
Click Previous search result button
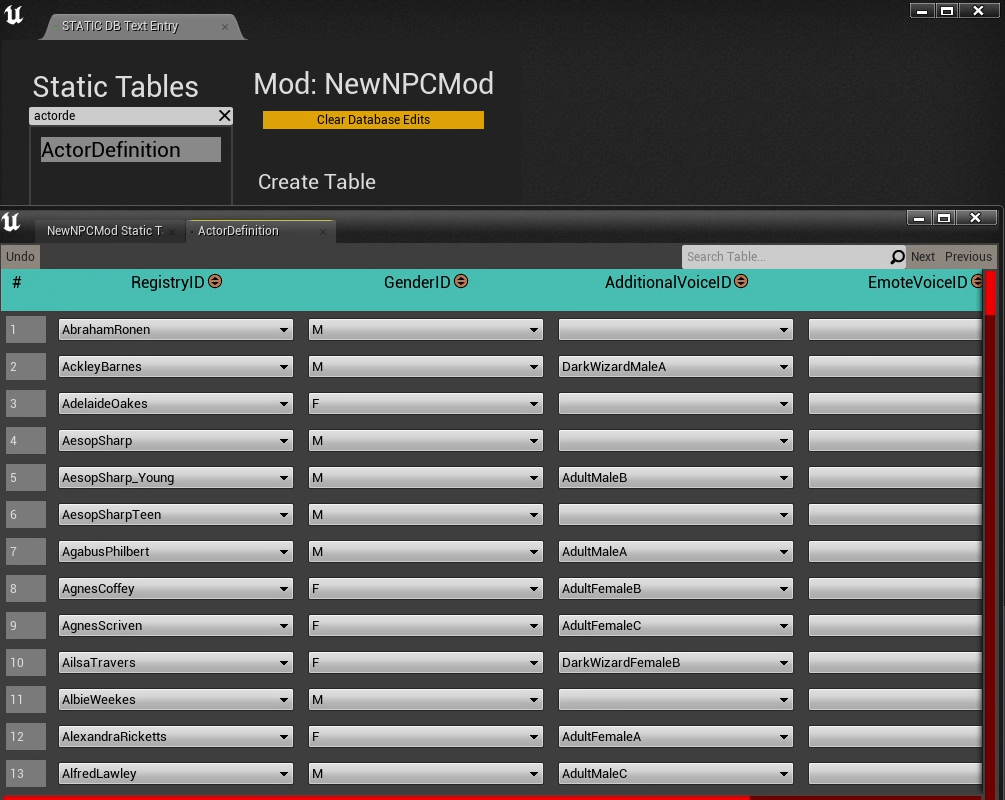[x=968, y=256]
